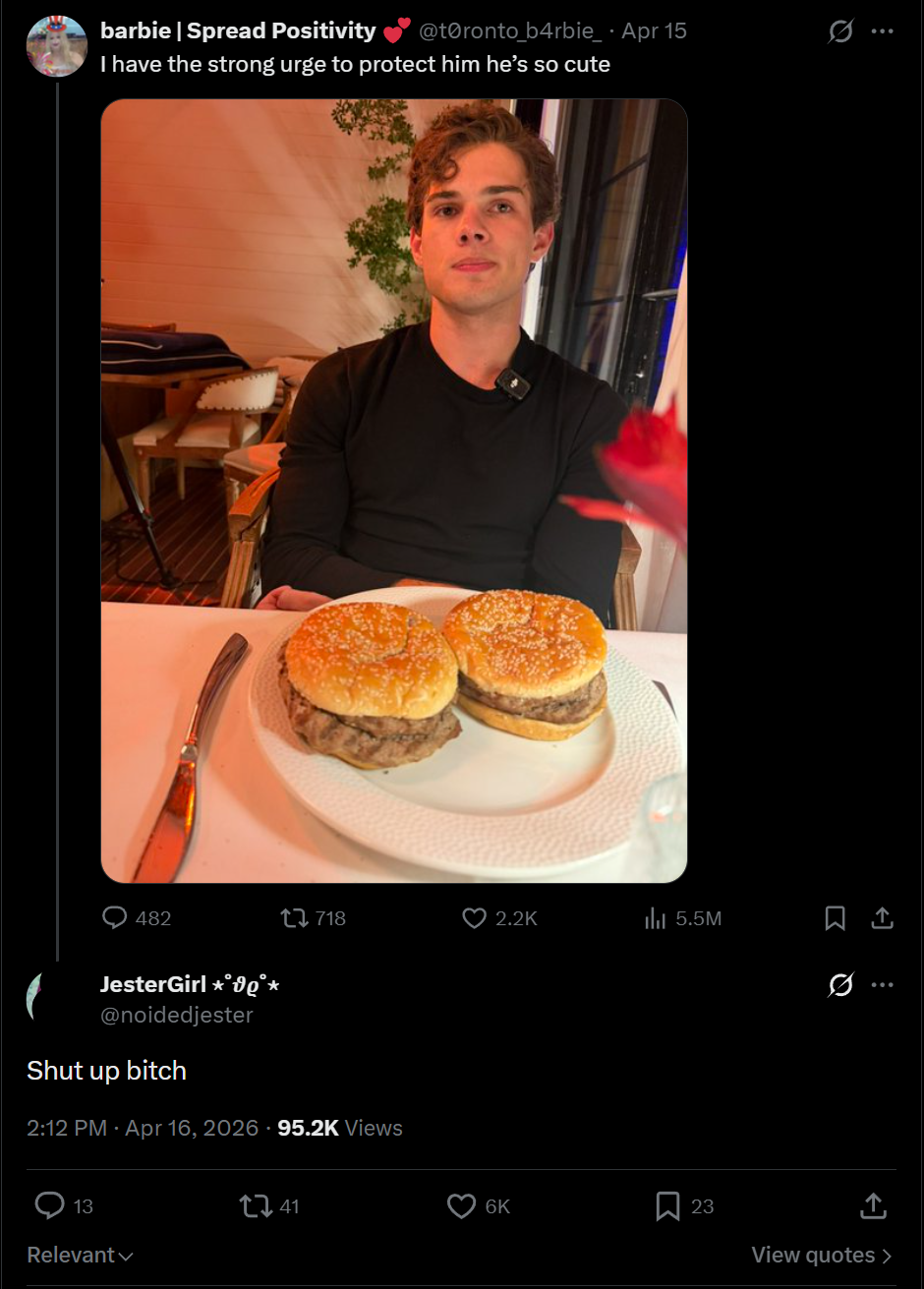Share barbie's tweet via the upload icon

[x=883, y=918]
